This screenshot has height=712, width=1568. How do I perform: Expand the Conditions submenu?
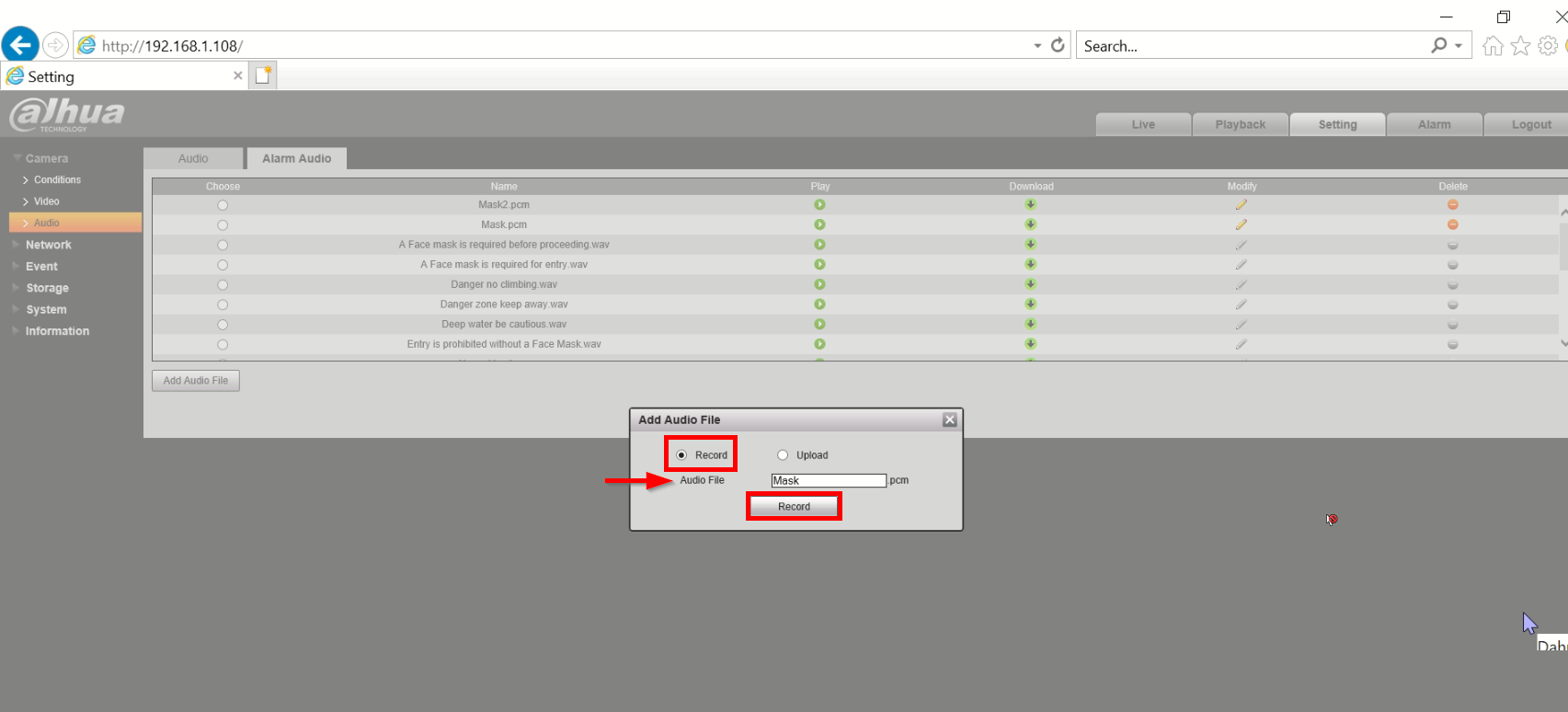click(x=57, y=179)
